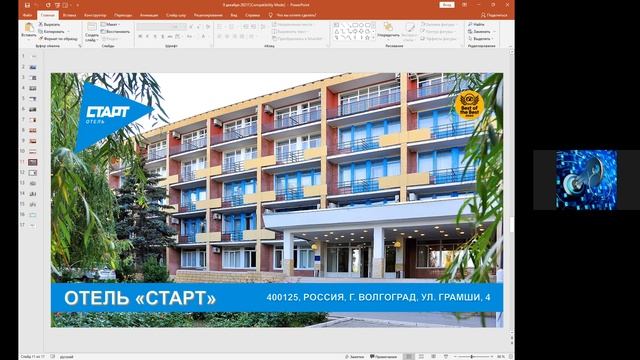Screen dimensions: 640x360
Task: Select slide 12 thumbnail in slide panel
Action: point(33,173)
